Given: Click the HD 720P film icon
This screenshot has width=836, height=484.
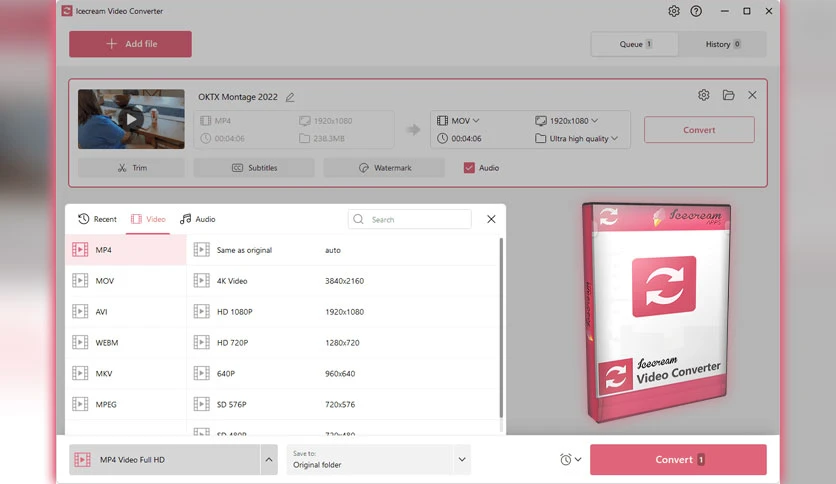Looking at the screenshot, I should pyautogui.click(x=202, y=342).
